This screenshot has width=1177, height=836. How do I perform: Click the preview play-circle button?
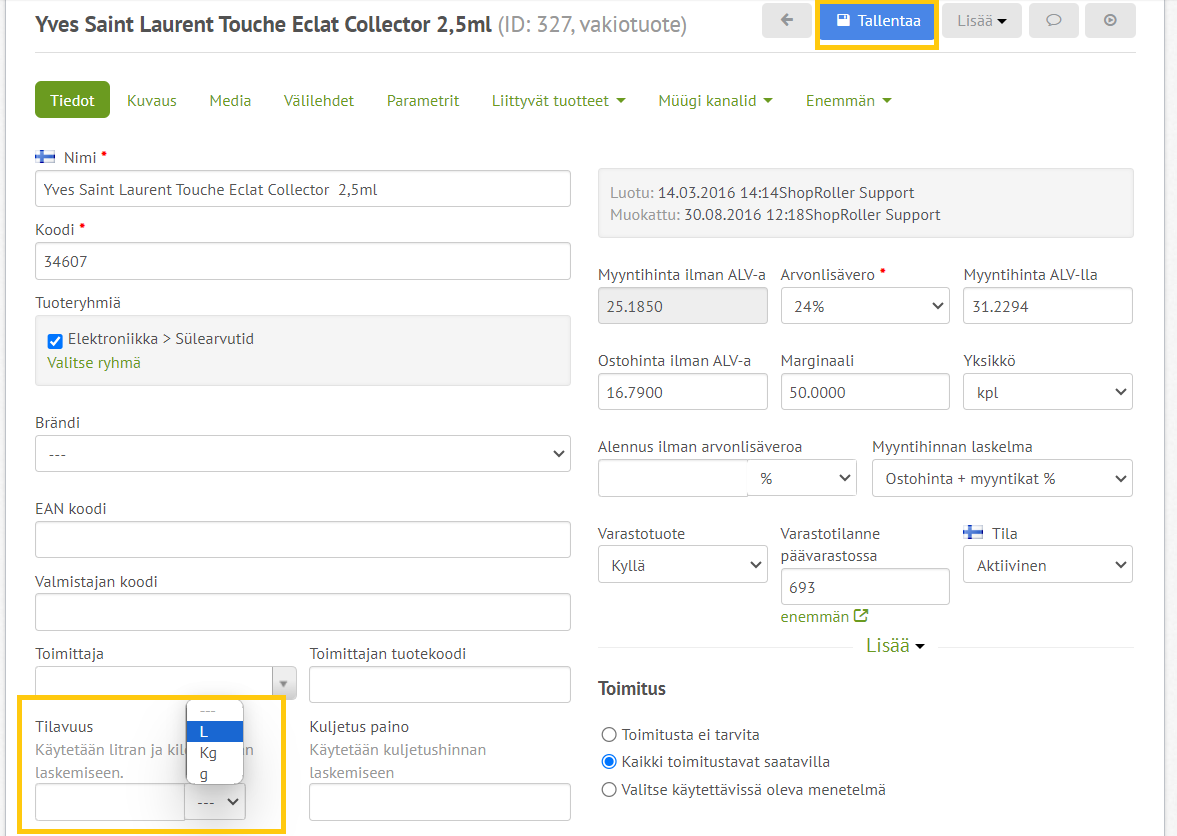tap(1110, 20)
